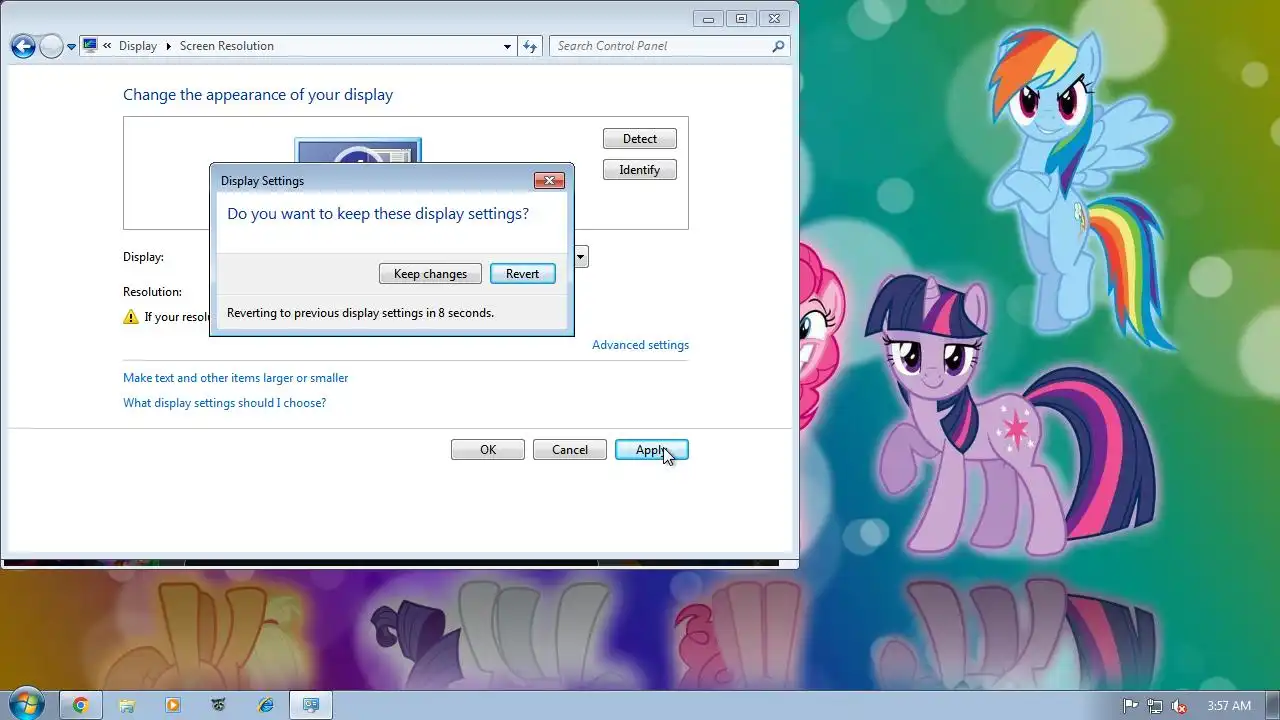Go back with the back arrow button
The image size is (1280, 720).
pyautogui.click(x=23, y=46)
